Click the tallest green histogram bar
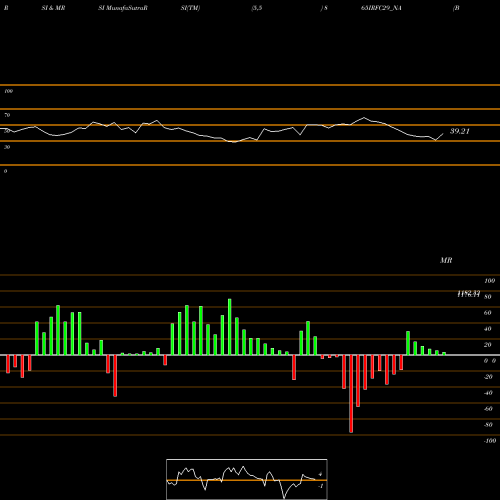The image size is (500, 500). point(230,327)
